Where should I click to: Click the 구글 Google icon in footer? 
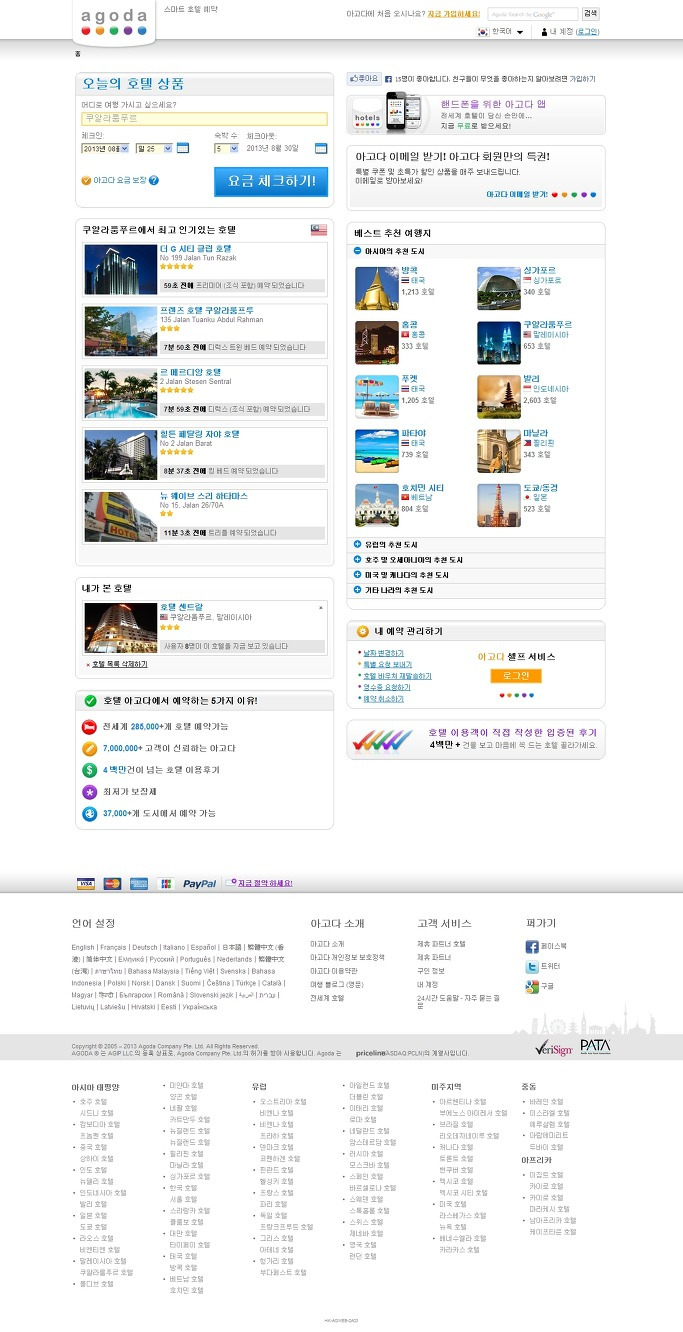click(x=532, y=987)
